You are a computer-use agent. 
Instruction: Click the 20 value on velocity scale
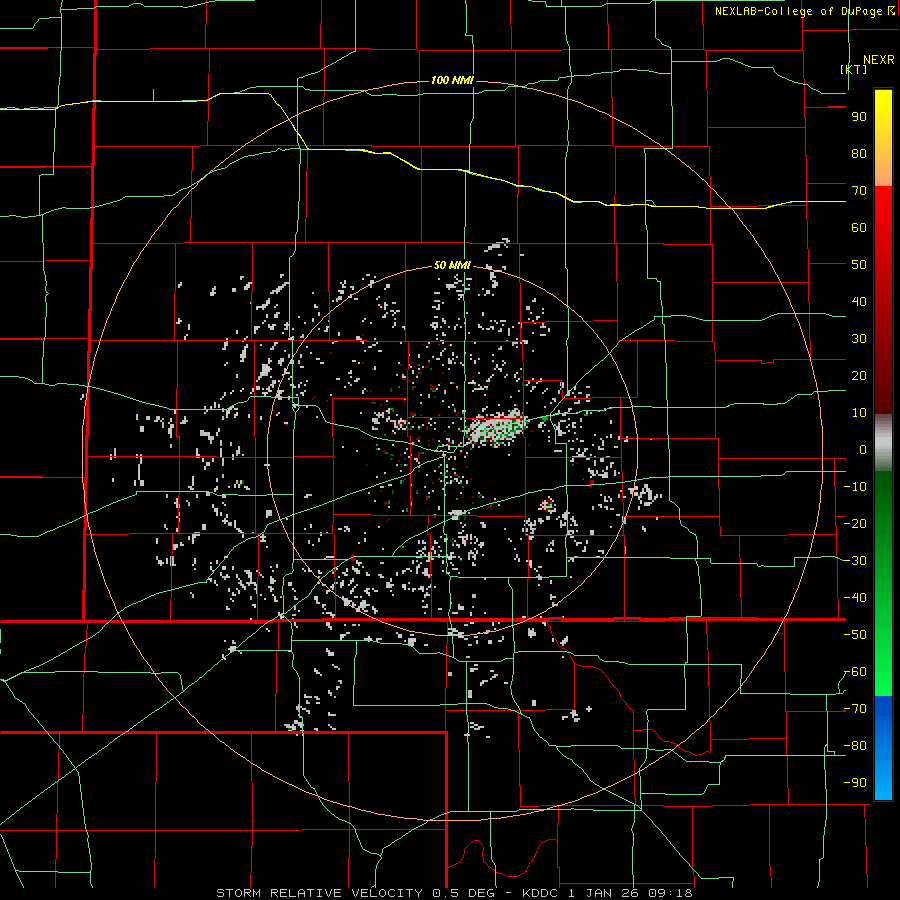click(x=859, y=375)
